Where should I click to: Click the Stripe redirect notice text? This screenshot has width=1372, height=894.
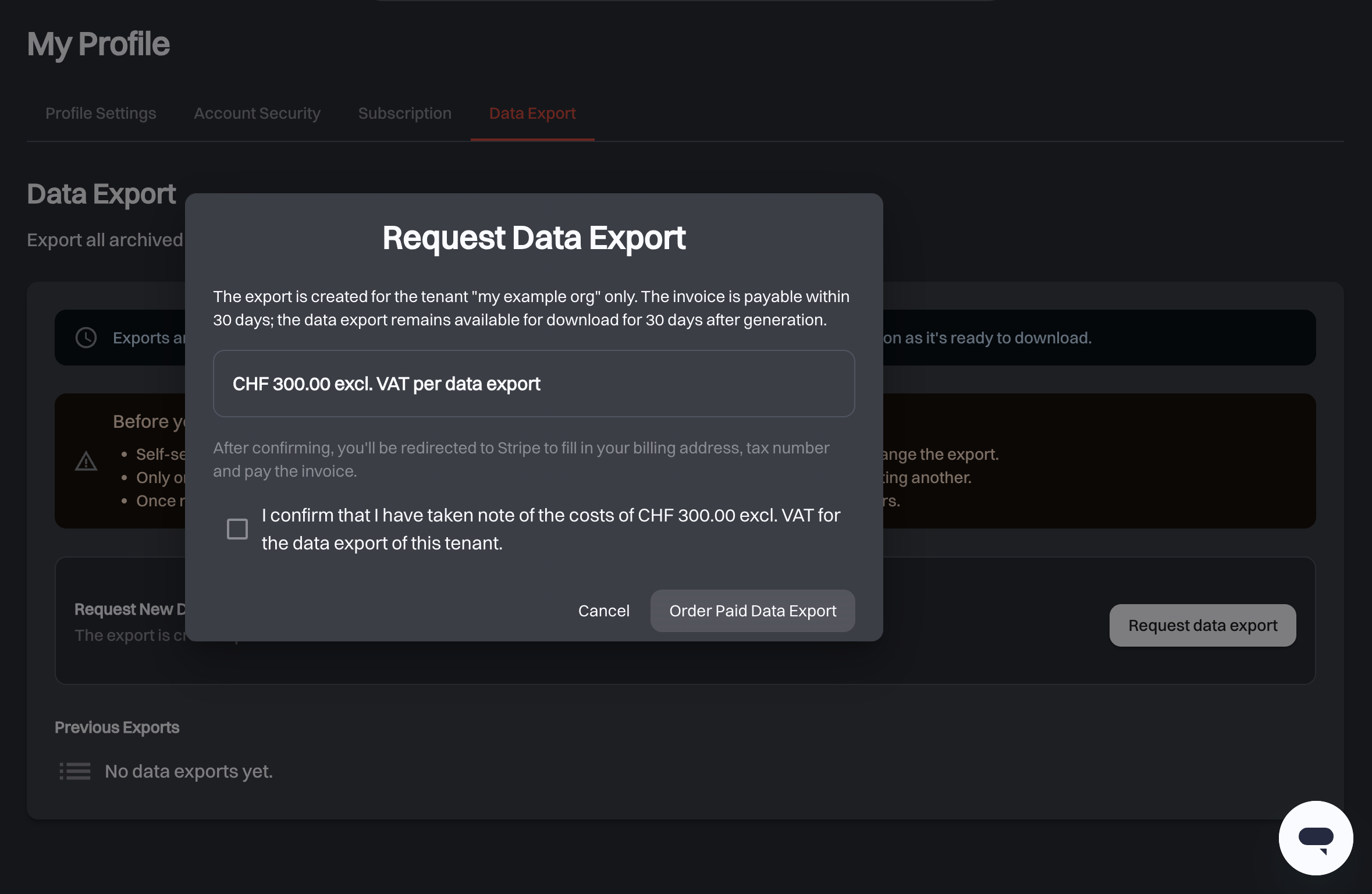[x=521, y=459]
